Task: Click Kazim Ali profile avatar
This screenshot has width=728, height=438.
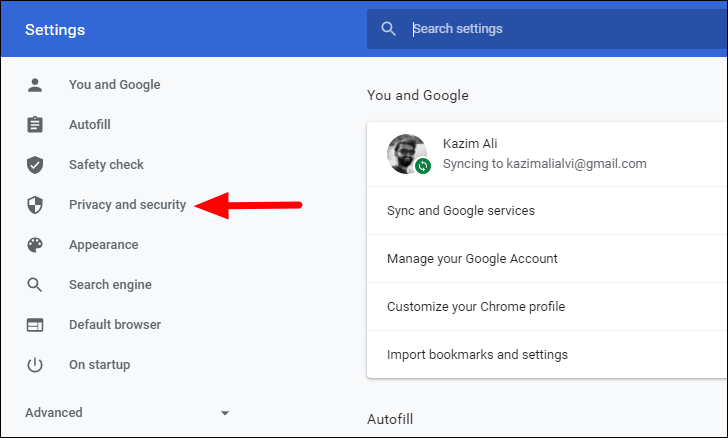Action: (407, 154)
